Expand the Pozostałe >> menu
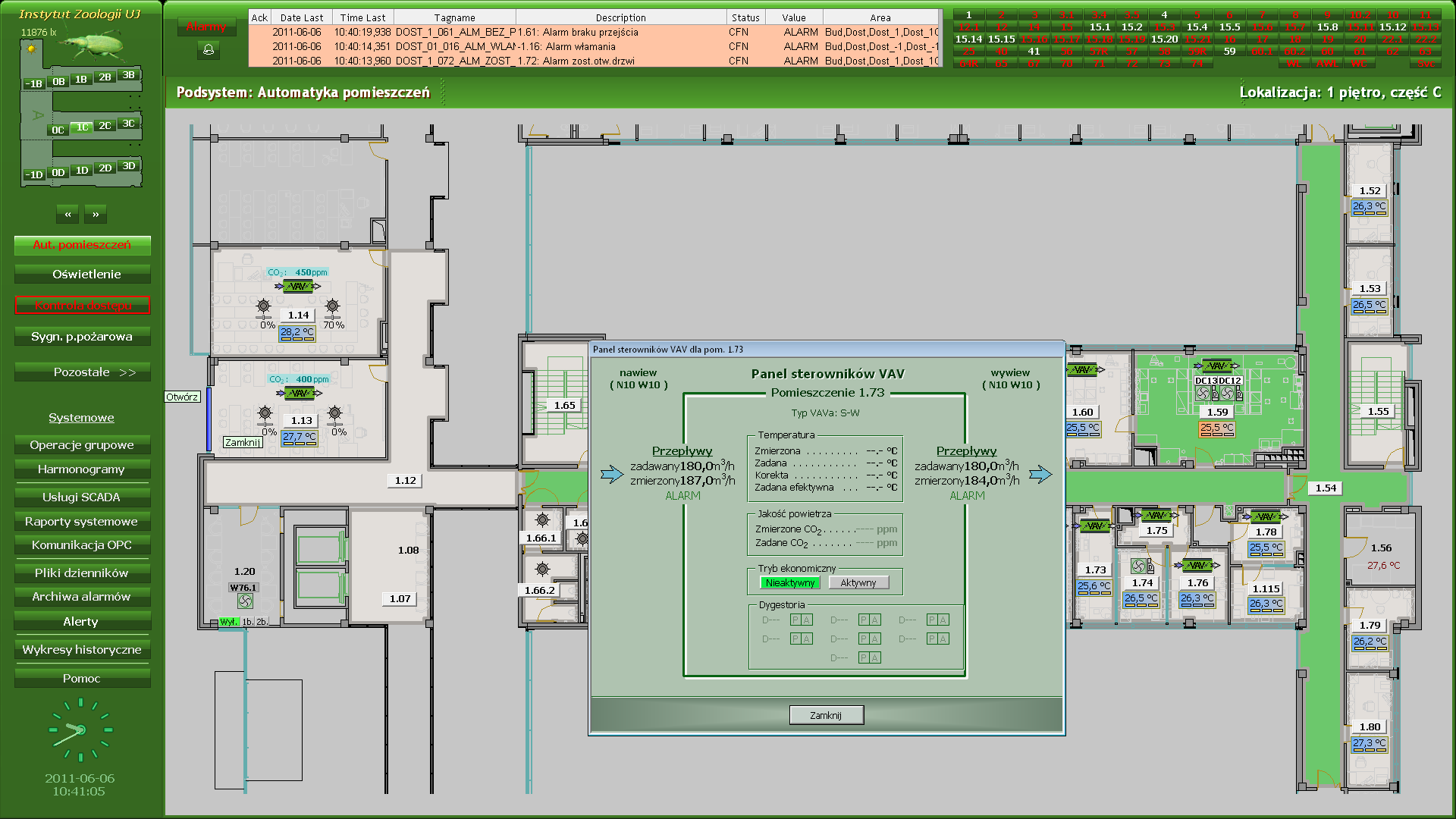 click(x=83, y=372)
